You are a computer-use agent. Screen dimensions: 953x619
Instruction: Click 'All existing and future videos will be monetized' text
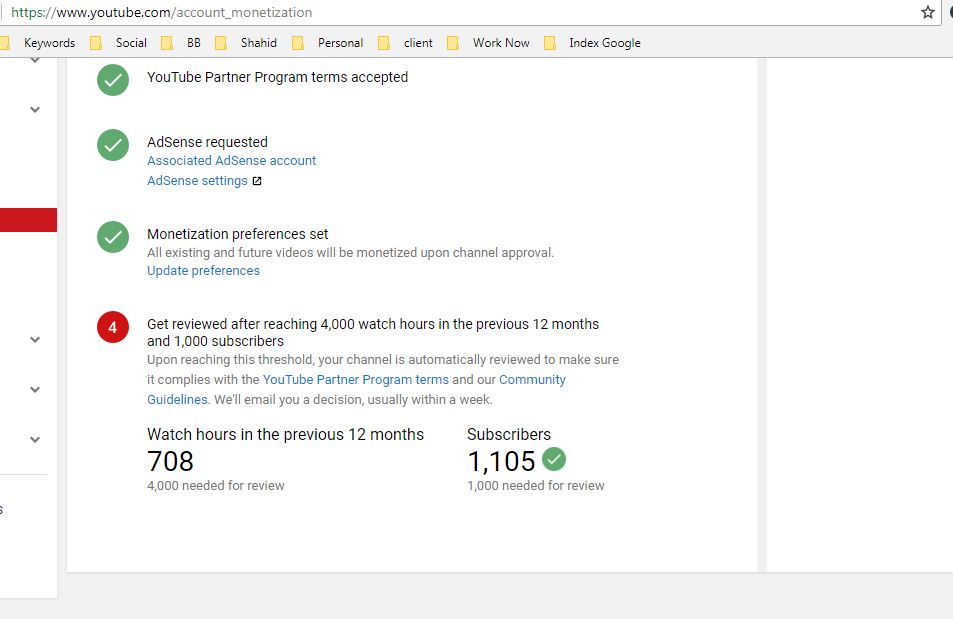click(x=351, y=252)
